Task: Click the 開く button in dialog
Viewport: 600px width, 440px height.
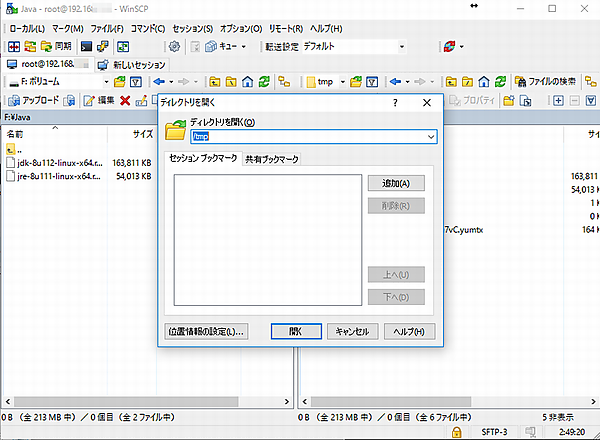Action: point(296,331)
